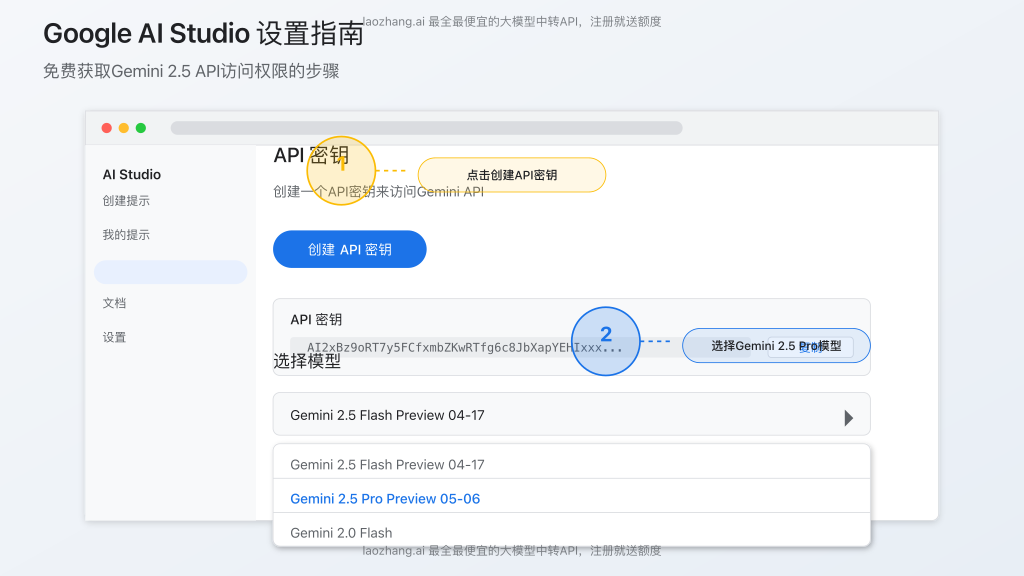This screenshot has width=1024, height=576.
Task: Click the red close window dot
Action: (106, 128)
